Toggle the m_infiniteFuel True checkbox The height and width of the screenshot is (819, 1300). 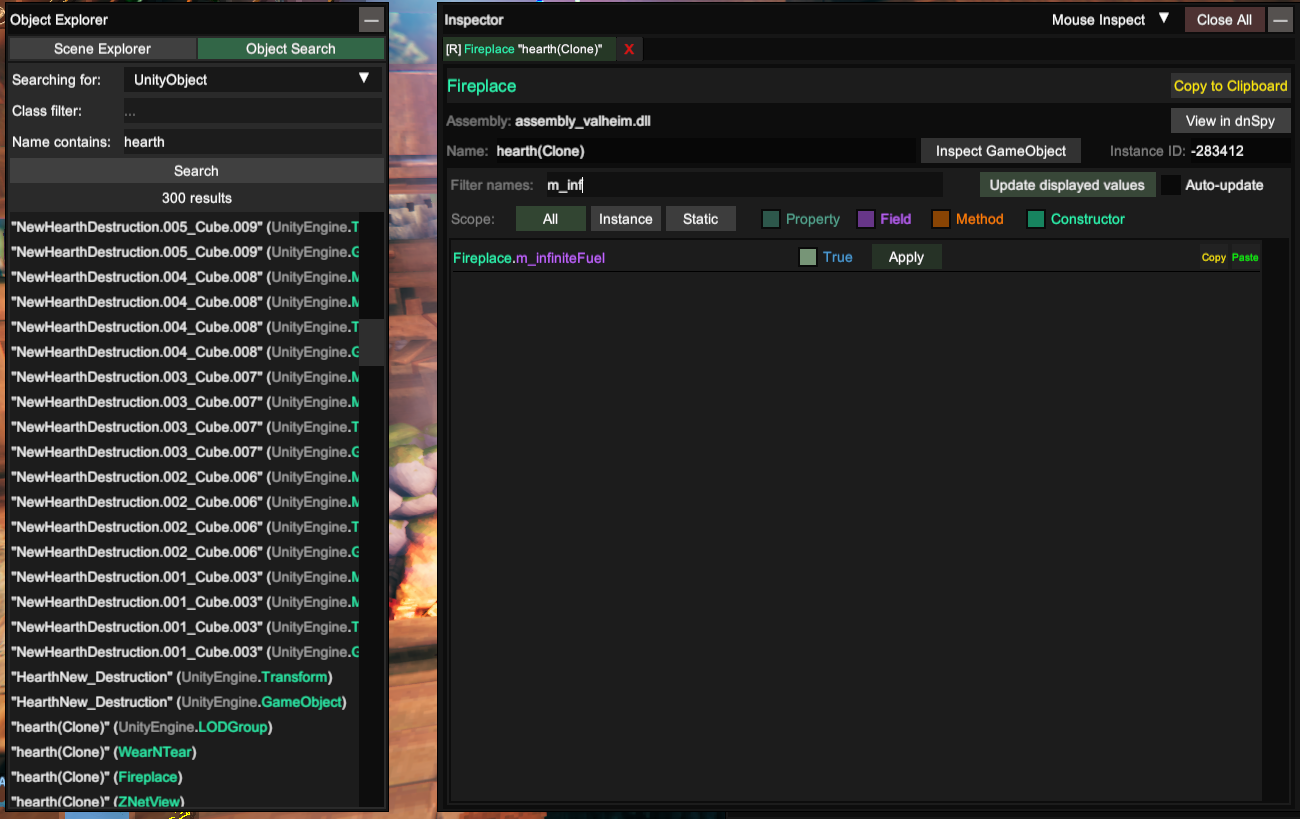(x=808, y=257)
